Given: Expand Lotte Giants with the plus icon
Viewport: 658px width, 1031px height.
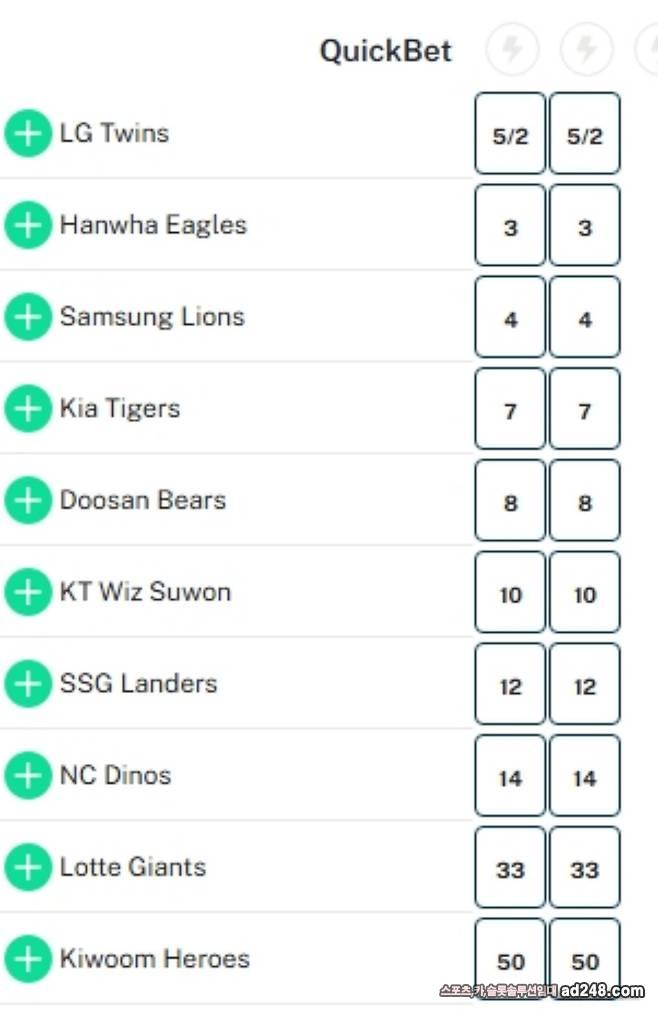Looking at the screenshot, I should click(28, 867).
